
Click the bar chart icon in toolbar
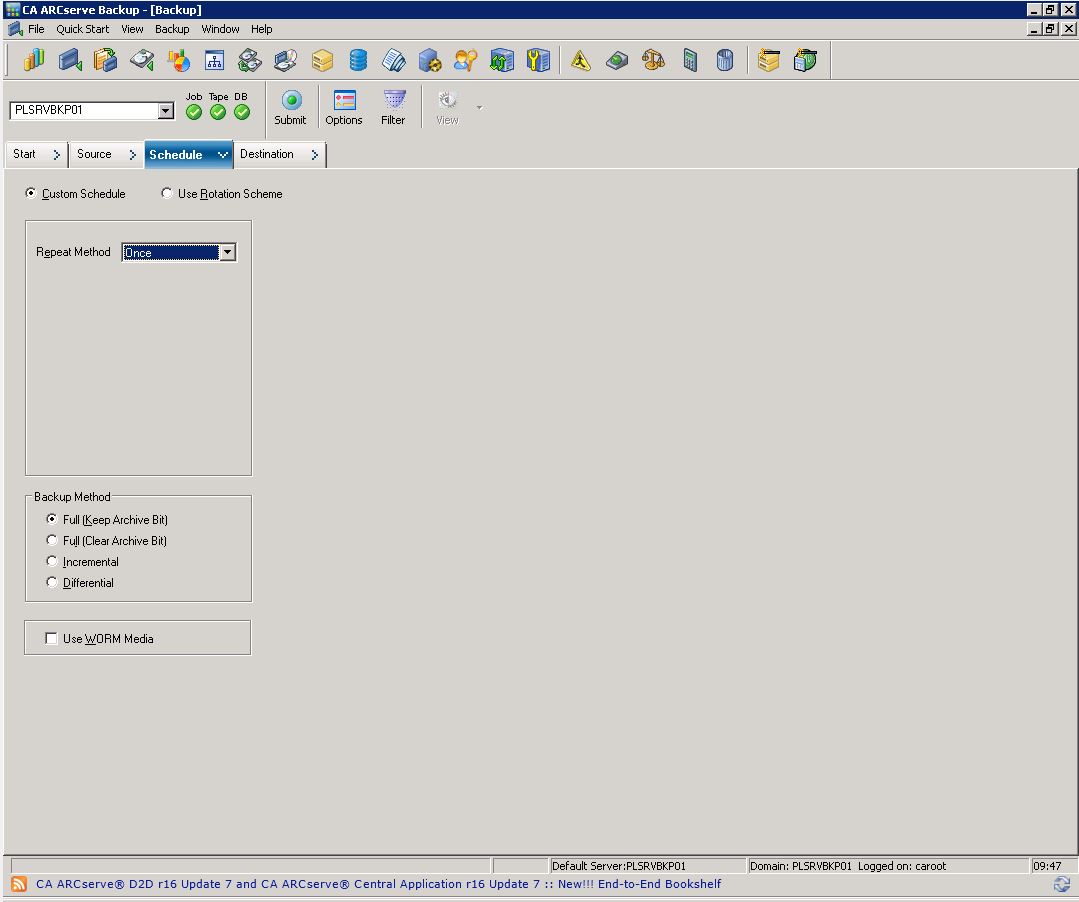[34, 61]
